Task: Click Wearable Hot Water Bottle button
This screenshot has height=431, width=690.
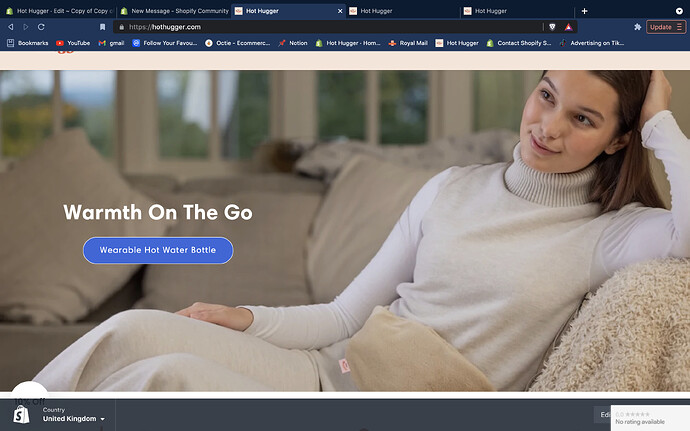Action: coord(158,250)
